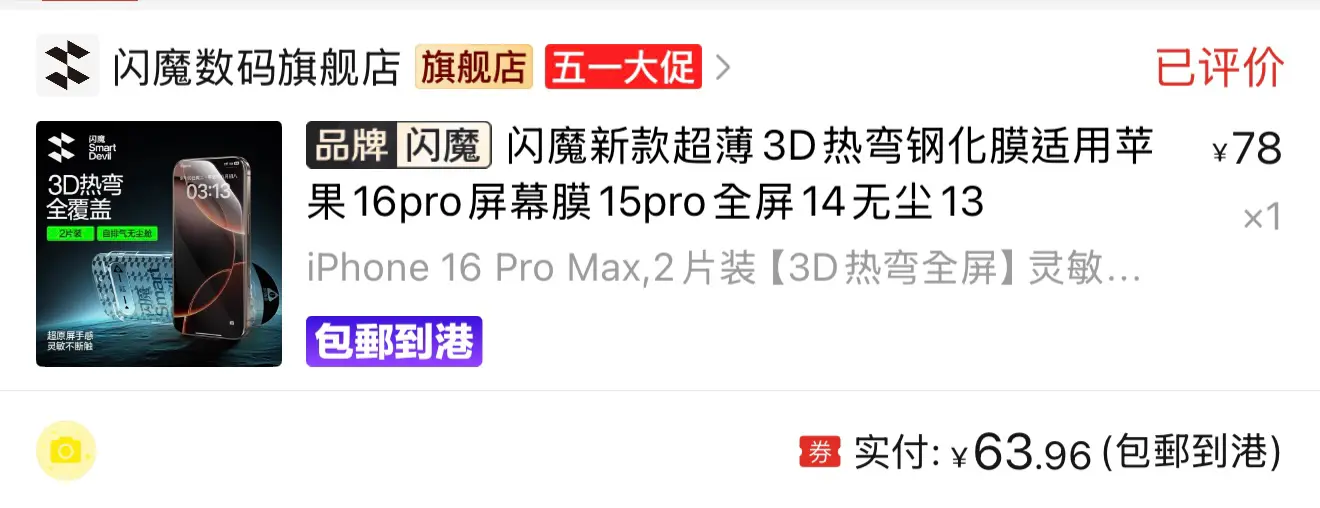The width and height of the screenshot is (1320, 508).
Task: Click the 实付 label text
Action: pos(896,453)
